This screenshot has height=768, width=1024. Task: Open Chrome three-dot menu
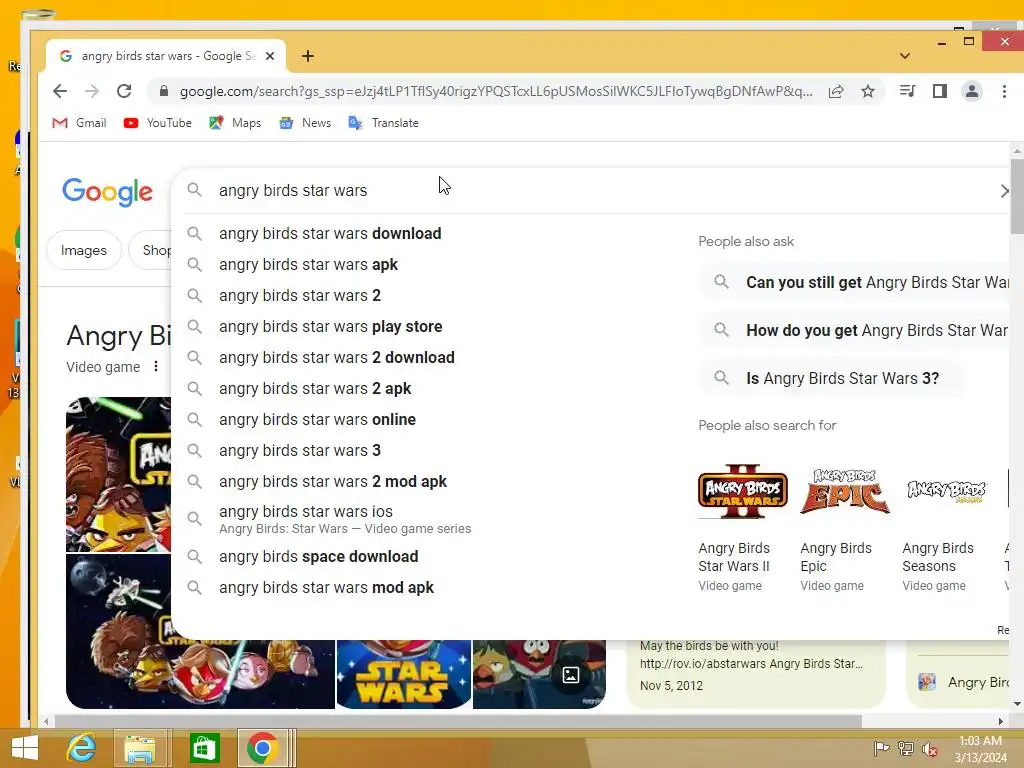[1004, 91]
